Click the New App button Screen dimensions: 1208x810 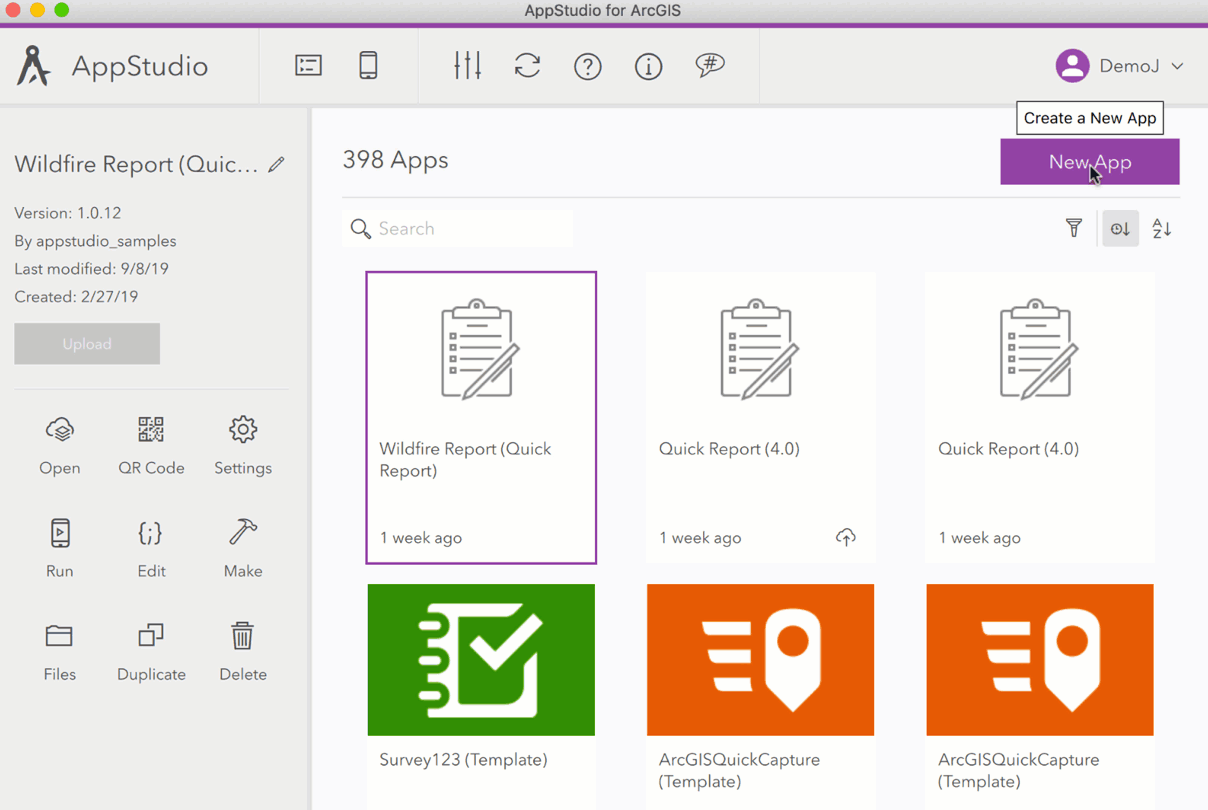(1090, 162)
